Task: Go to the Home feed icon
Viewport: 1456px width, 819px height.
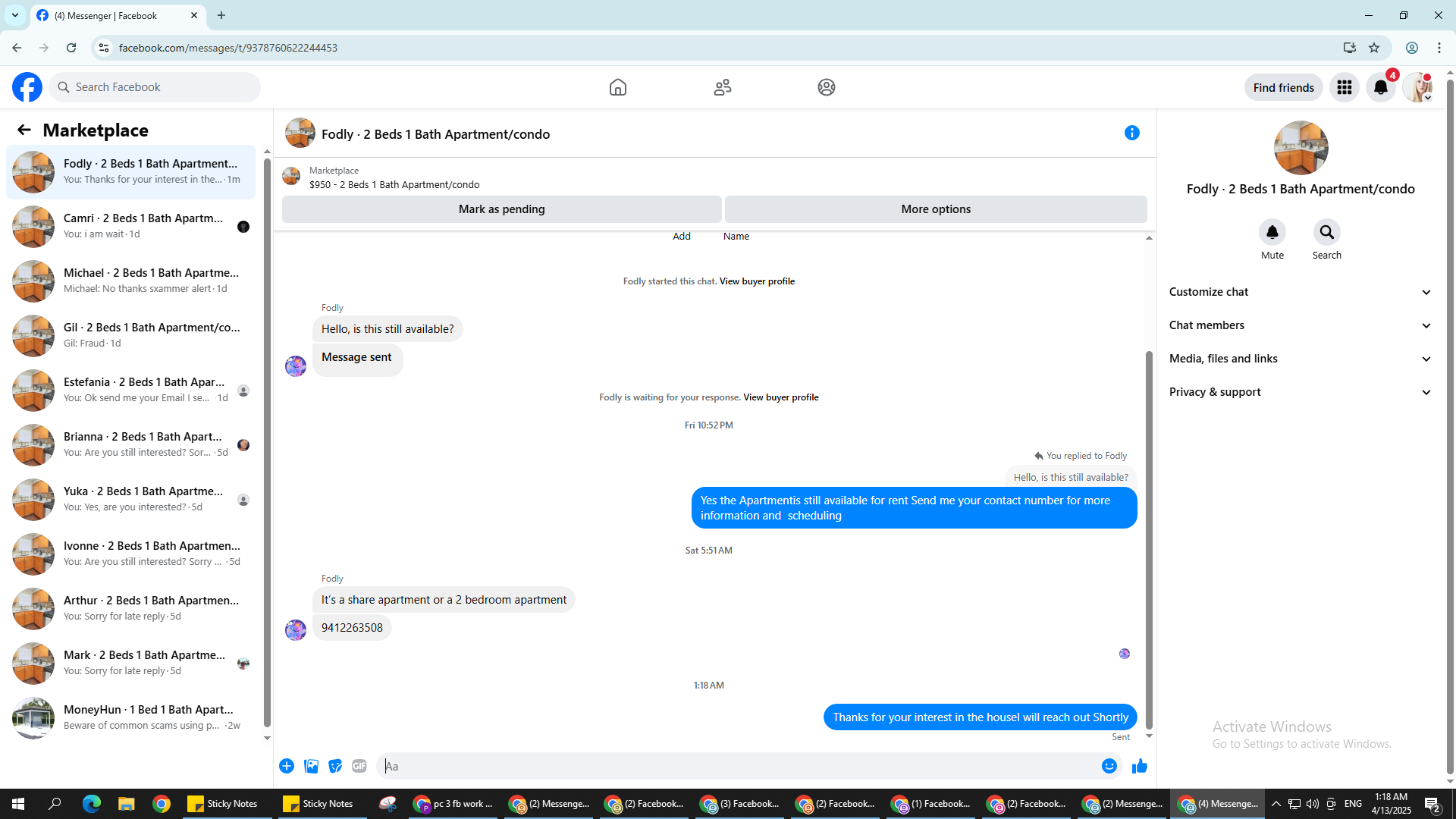Action: (x=618, y=87)
